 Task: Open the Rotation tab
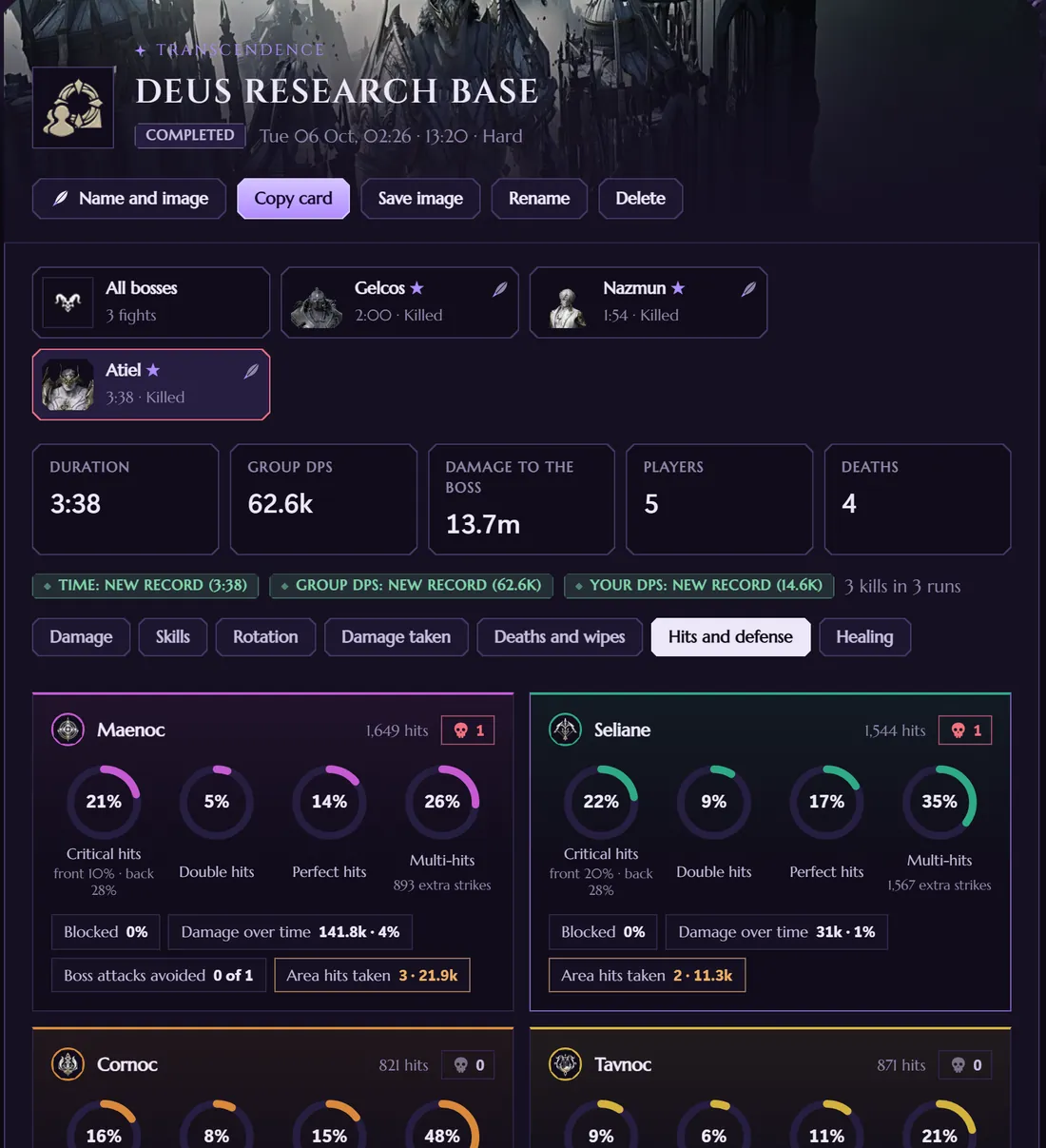pyautogui.click(x=265, y=637)
